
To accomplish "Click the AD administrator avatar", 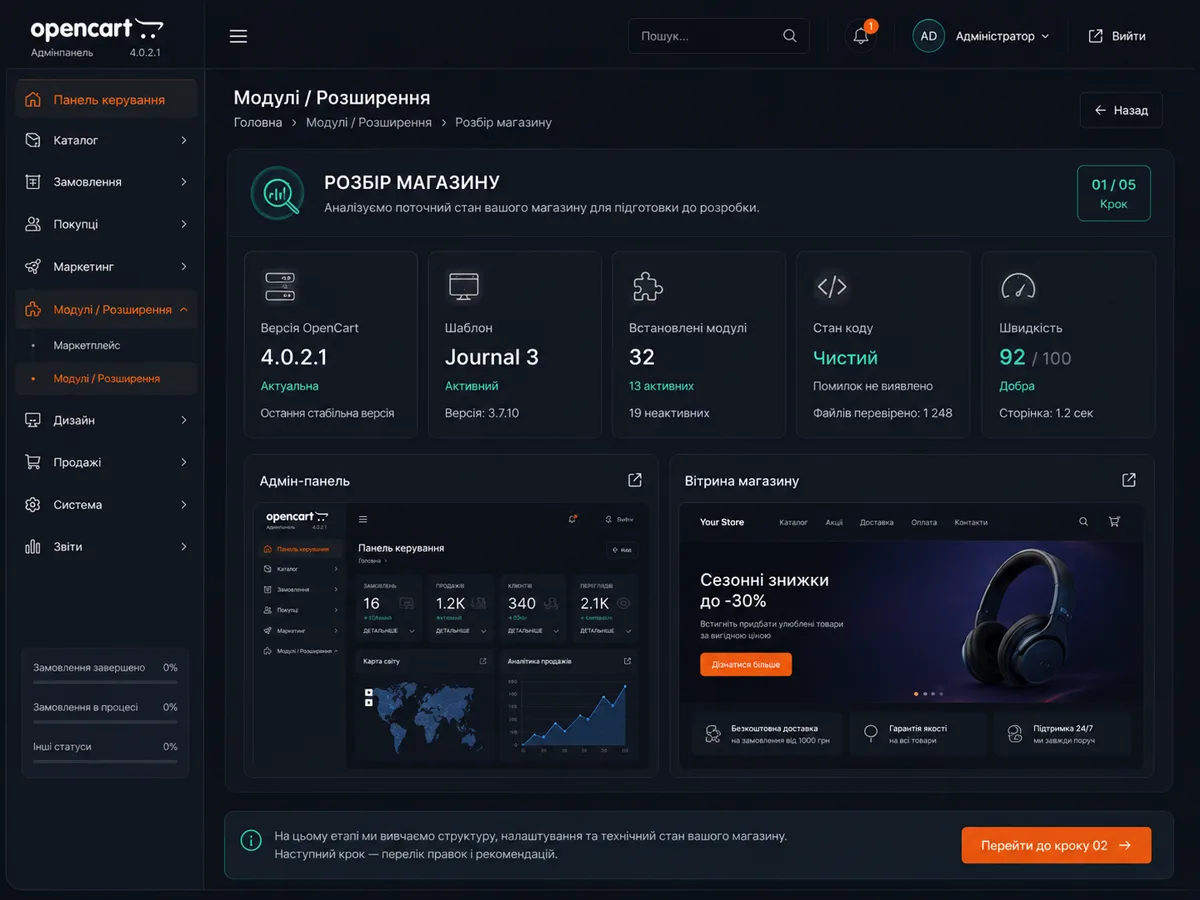I will click(928, 36).
